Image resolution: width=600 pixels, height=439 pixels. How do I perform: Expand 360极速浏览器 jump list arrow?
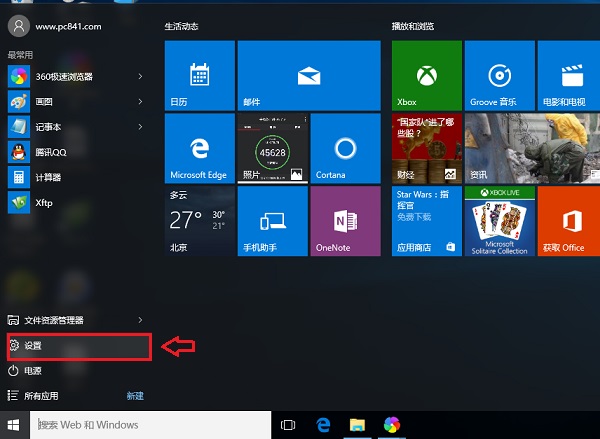point(140,76)
